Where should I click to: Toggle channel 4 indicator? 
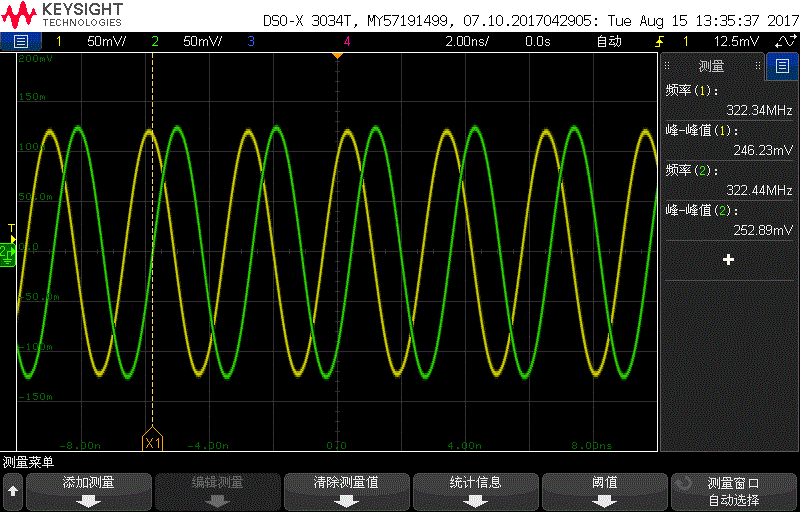tap(347, 42)
